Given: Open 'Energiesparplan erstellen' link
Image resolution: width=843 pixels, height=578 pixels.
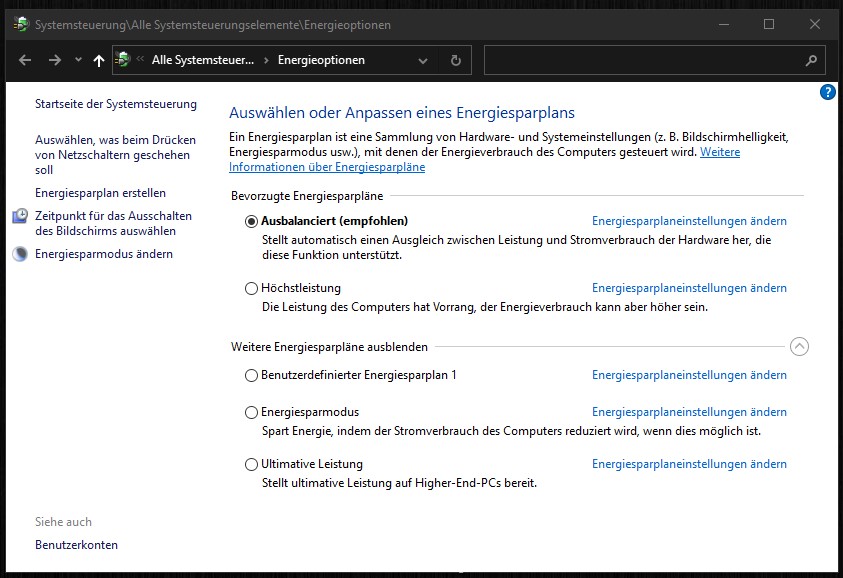Looking at the screenshot, I should click(x=100, y=193).
